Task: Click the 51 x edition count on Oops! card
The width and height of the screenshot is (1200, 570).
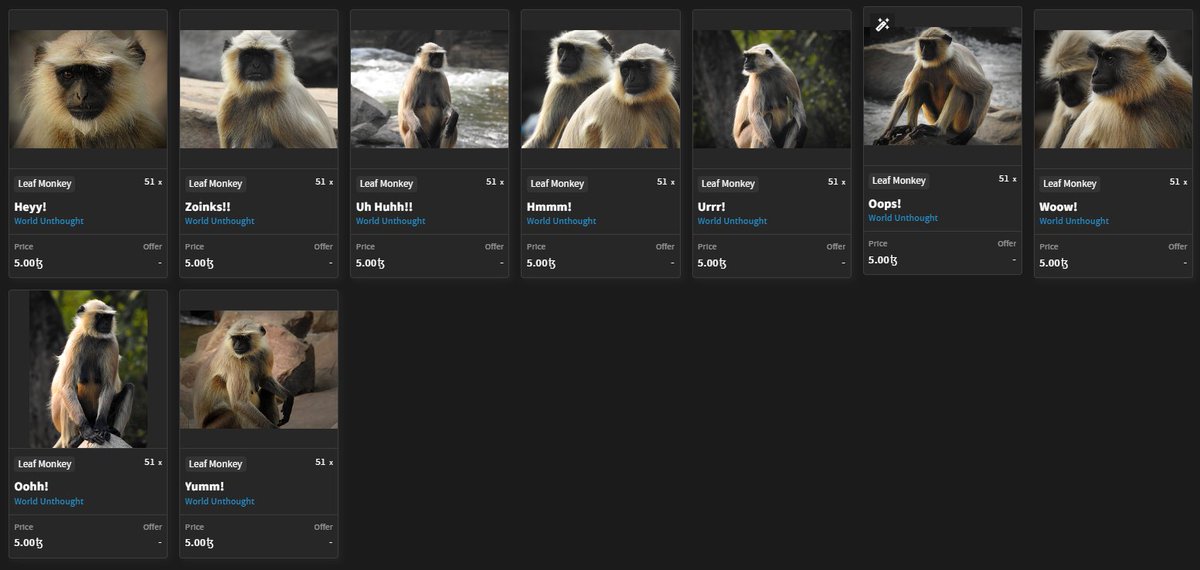Action: [1008, 179]
